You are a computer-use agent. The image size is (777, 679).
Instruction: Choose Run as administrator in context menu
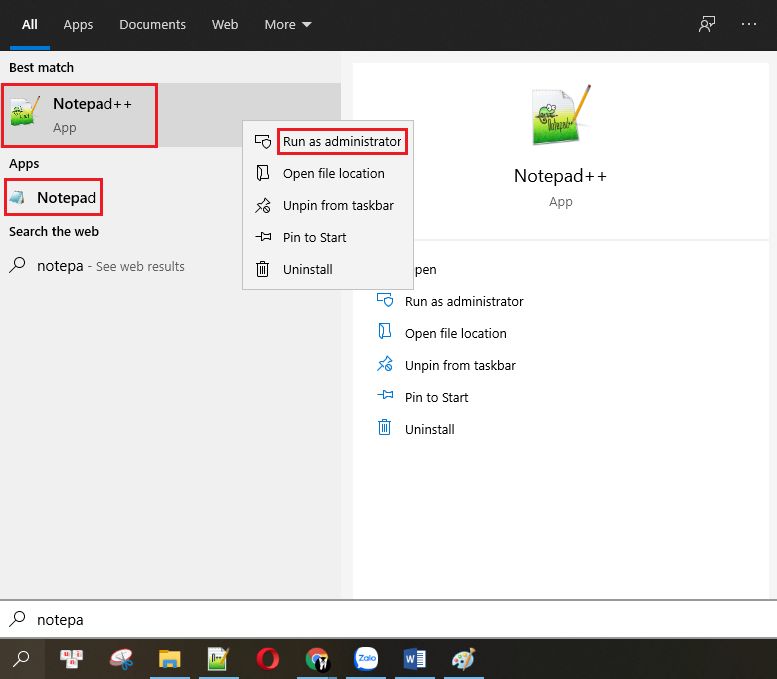341,142
